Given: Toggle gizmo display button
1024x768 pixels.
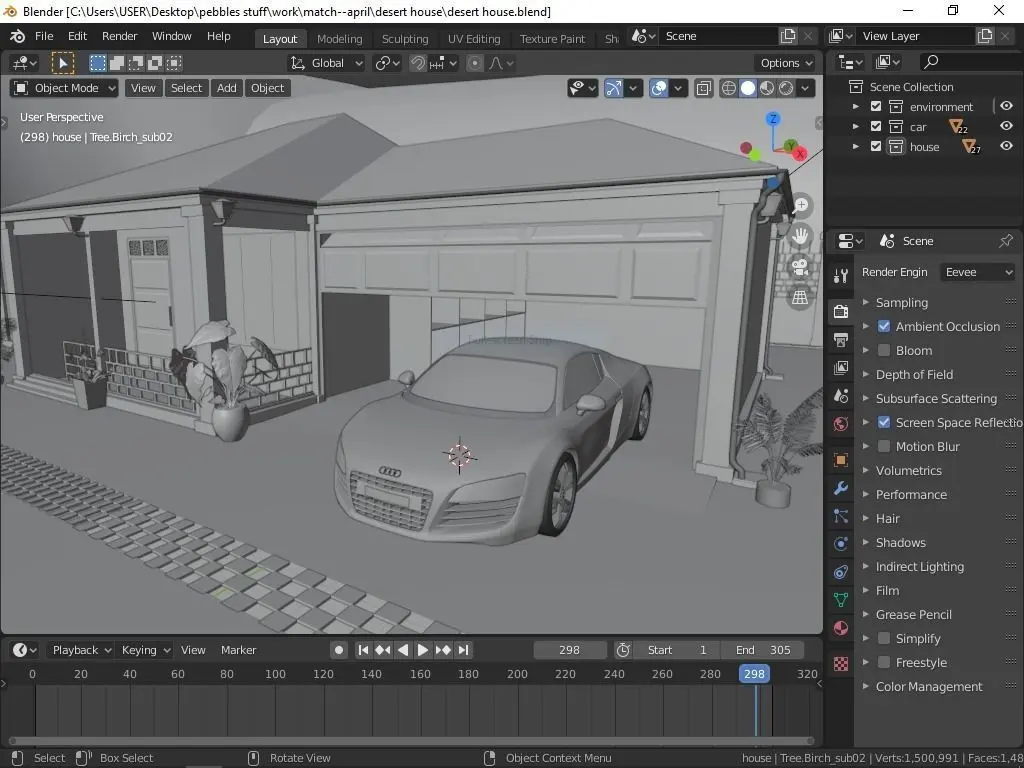Looking at the screenshot, I should [x=613, y=88].
